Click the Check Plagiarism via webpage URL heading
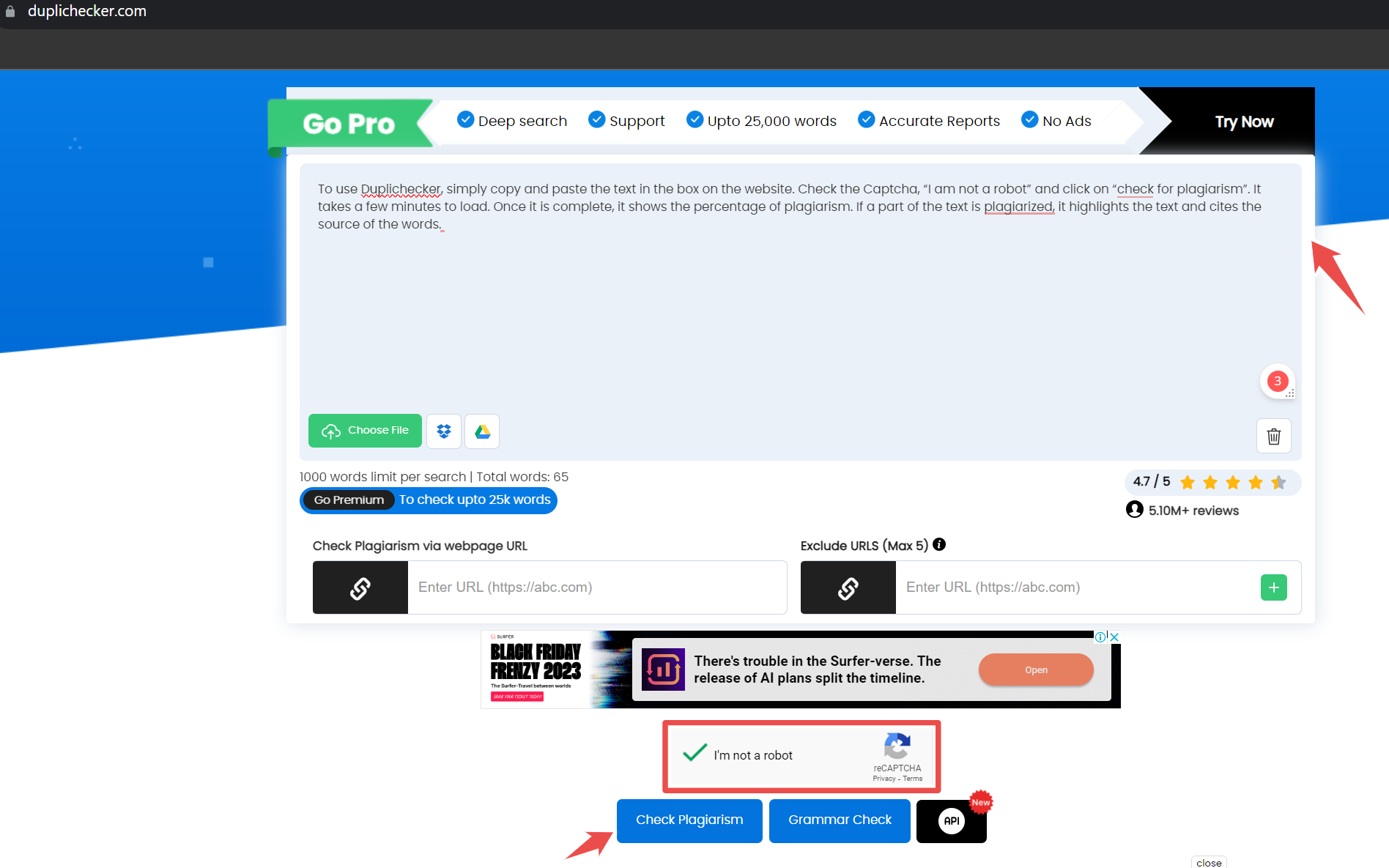 420,546
